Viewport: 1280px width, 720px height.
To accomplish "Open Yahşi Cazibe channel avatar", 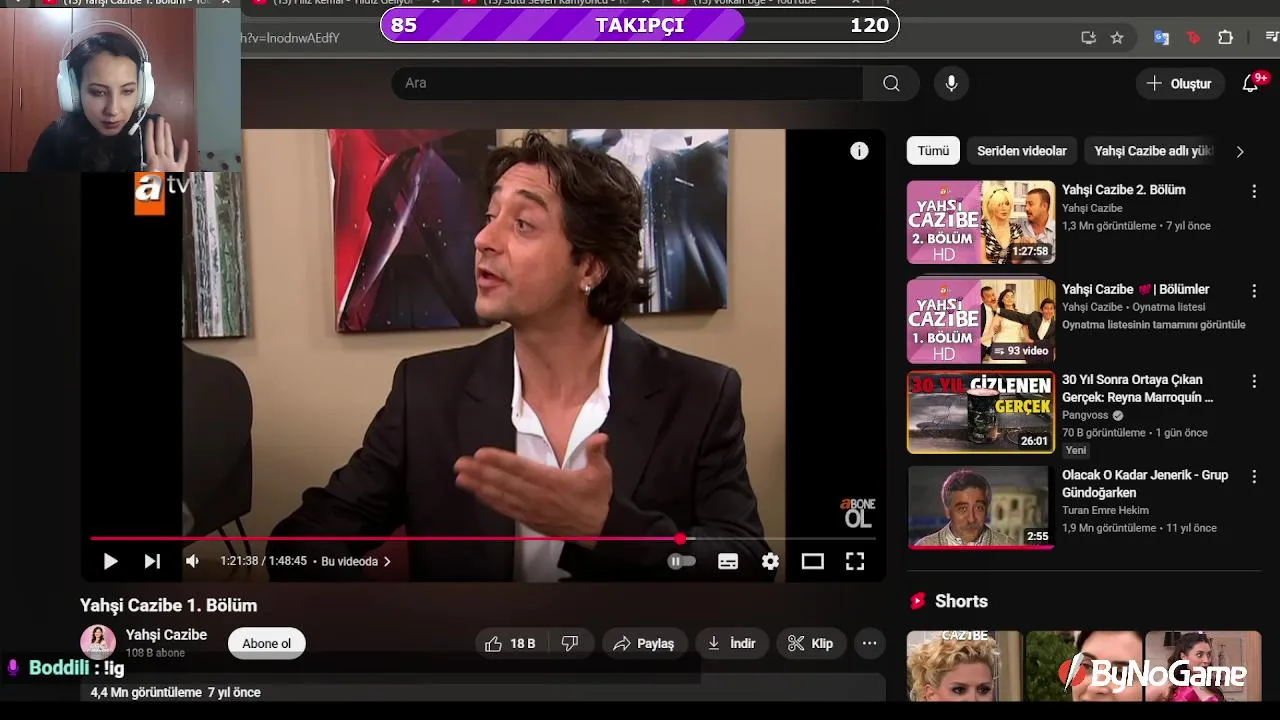I will coord(98,642).
